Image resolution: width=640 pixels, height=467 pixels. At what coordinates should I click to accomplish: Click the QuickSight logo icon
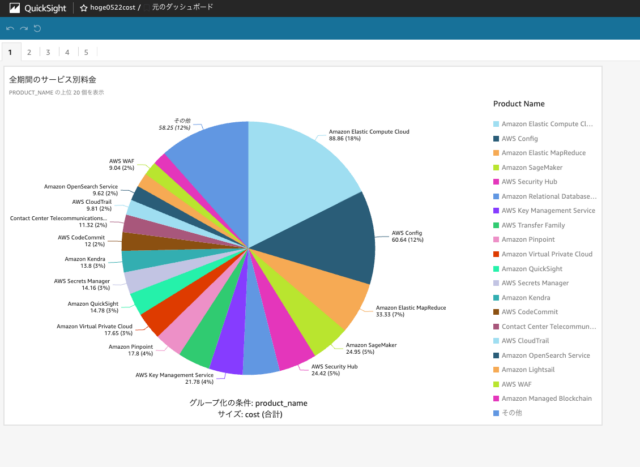14,8
